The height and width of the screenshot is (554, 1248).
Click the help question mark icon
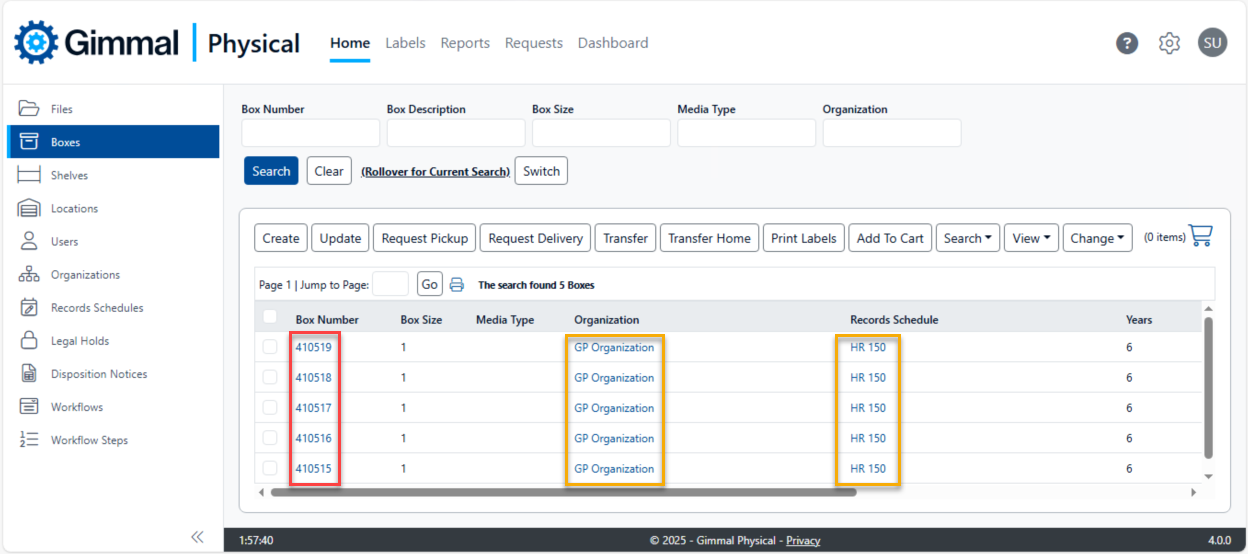click(x=1127, y=43)
